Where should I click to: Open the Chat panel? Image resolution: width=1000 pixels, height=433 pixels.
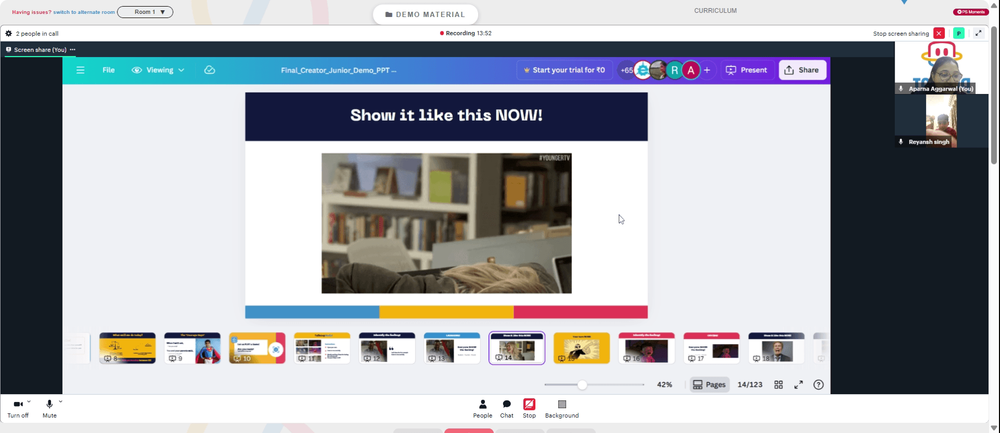[506, 409]
